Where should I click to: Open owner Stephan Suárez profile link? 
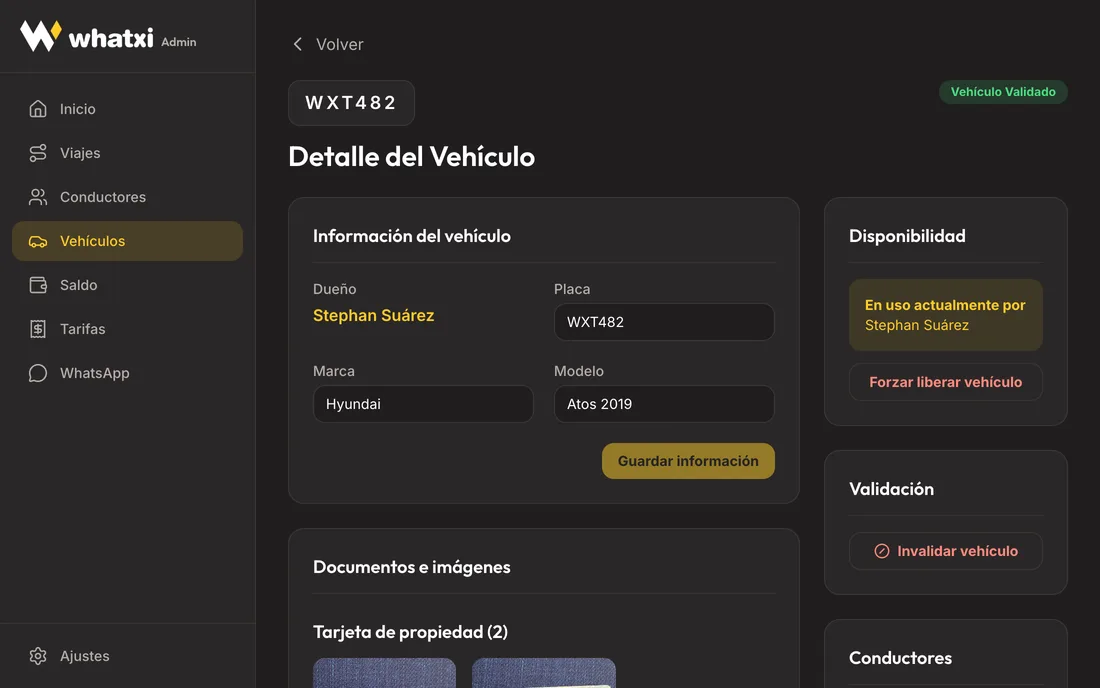click(373, 316)
